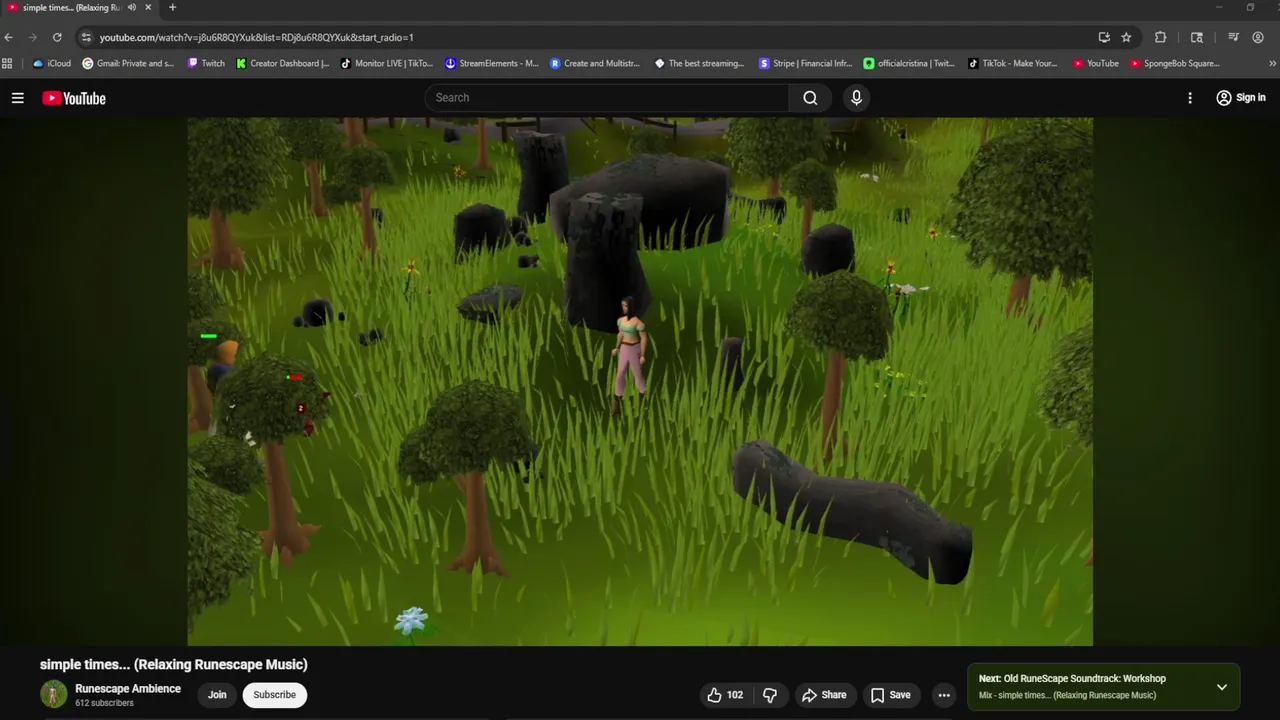Bookmark this page with star icon
The width and height of the screenshot is (1280, 720).
(x=1126, y=37)
